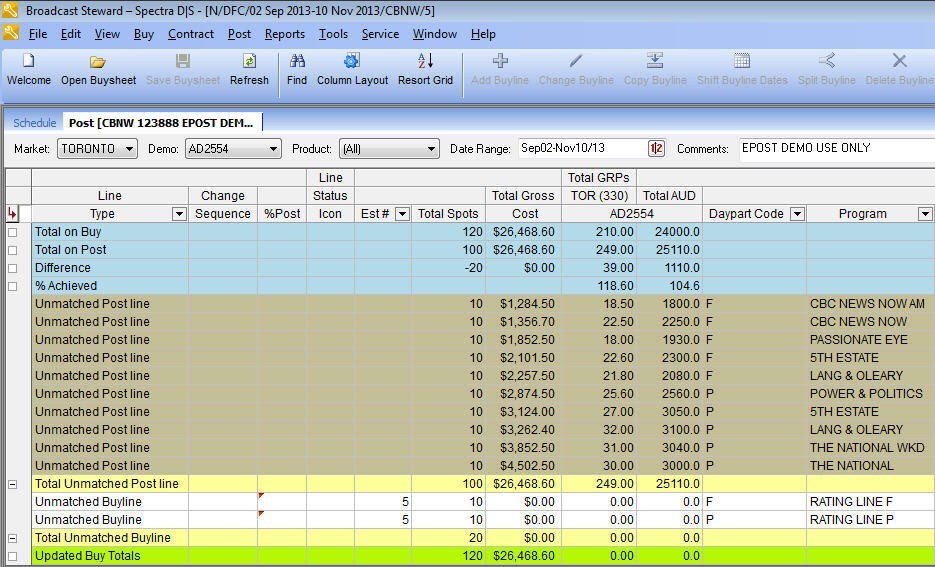Image resolution: width=935 pixels, height=567 pixels.
Task: Click the red arrow grid corner icon
Action: [12, 213]
